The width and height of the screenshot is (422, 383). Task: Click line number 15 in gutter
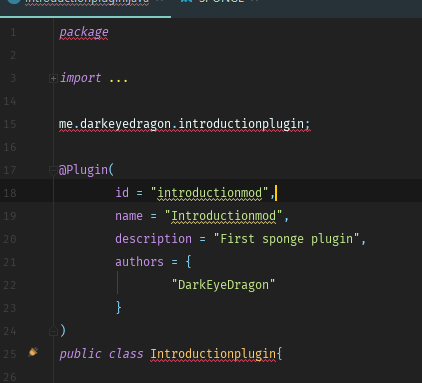click(x=10, y=124)
